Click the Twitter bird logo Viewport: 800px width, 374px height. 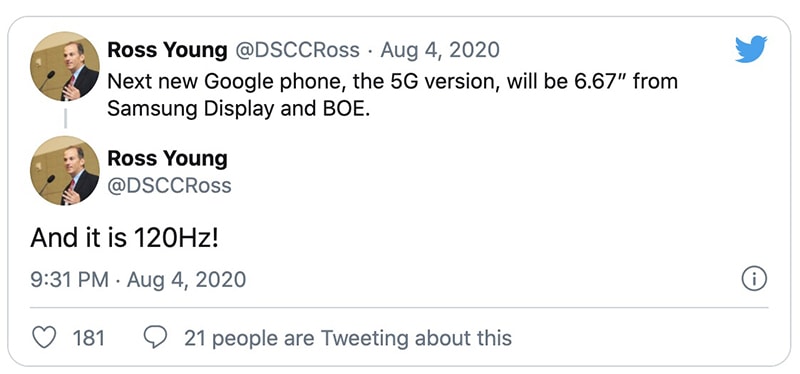click(751, 48)
